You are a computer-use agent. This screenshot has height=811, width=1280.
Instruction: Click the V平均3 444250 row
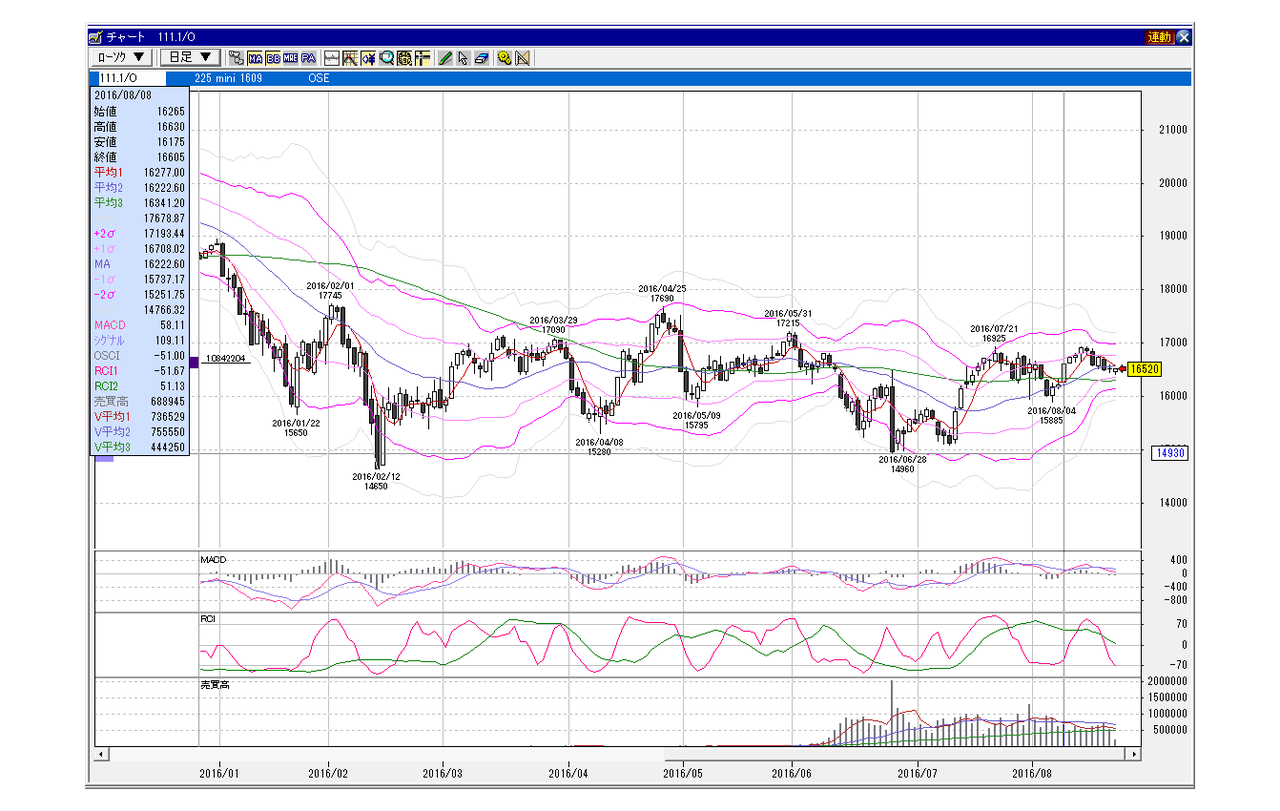tap(139, 447)
